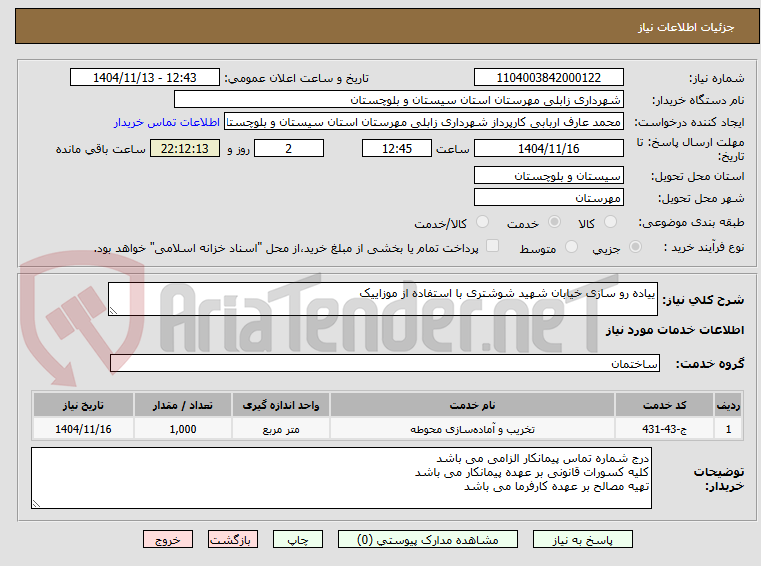Click the quantity cell 1,000
This screenshot has width=761, height=566.
182,429
